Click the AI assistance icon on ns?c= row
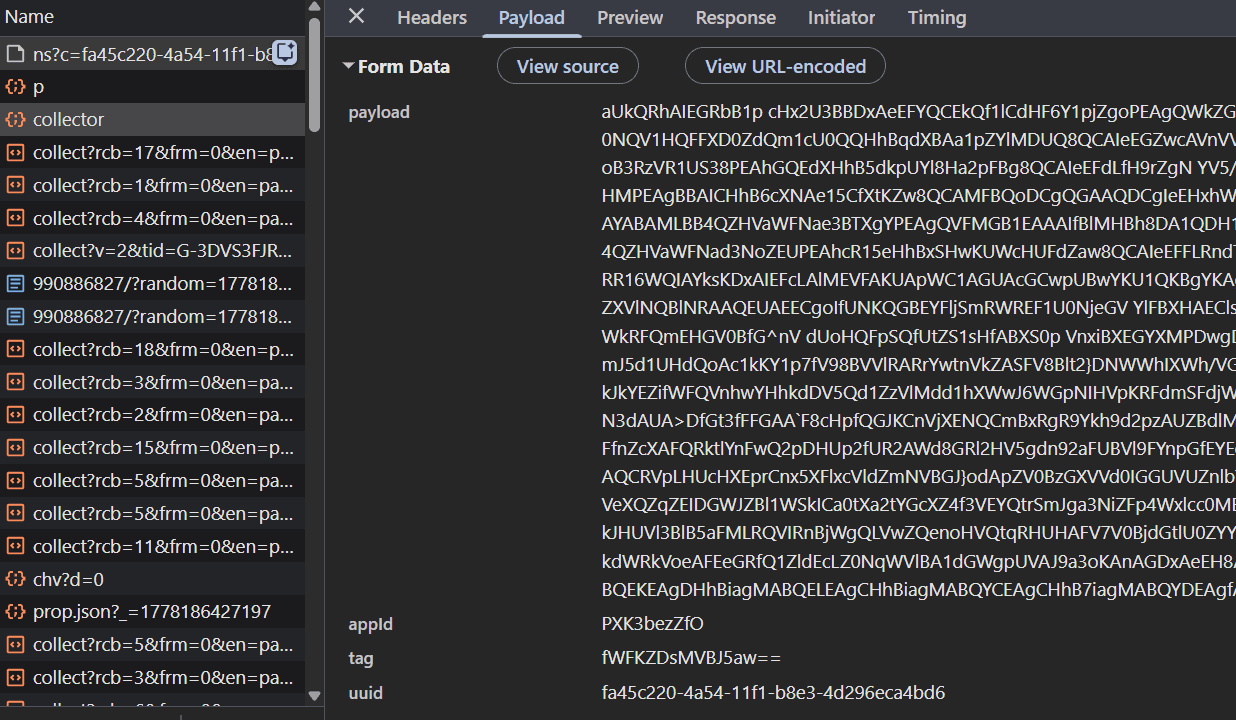1236x720 pixels. (x=285, y=53)
